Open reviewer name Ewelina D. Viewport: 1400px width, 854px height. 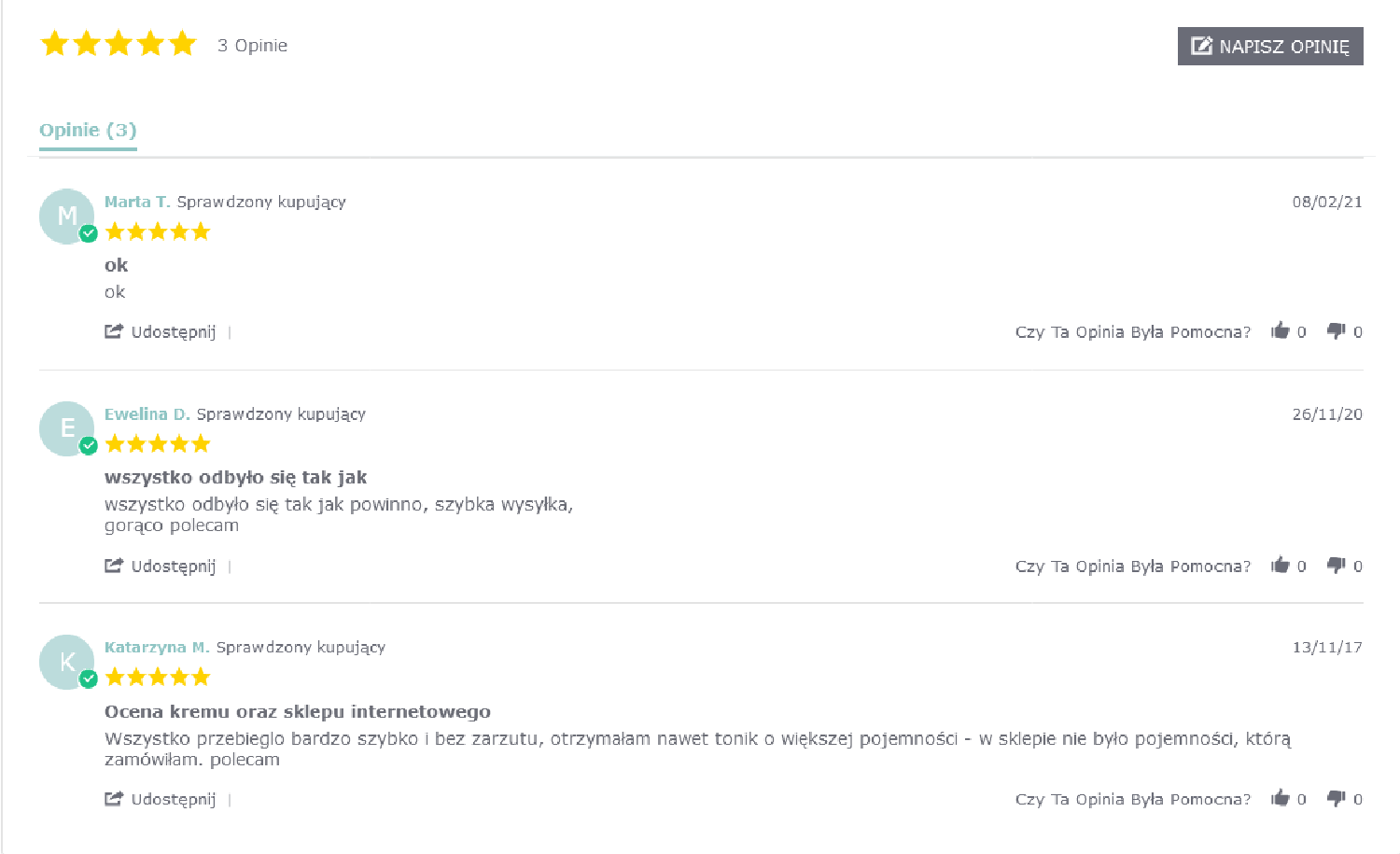click(x=147, y=413)
